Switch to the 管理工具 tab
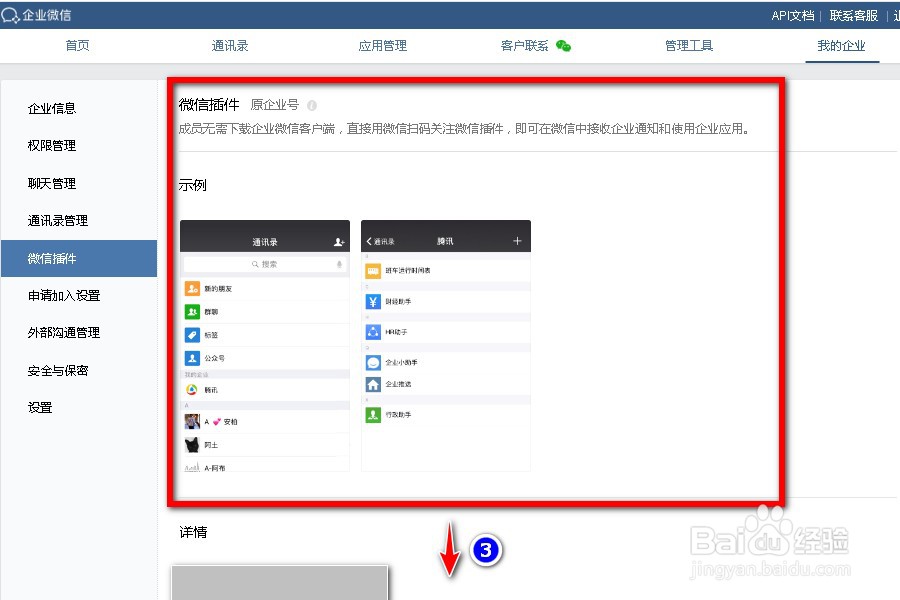The image size is (900, 600). tap(689, 45)
